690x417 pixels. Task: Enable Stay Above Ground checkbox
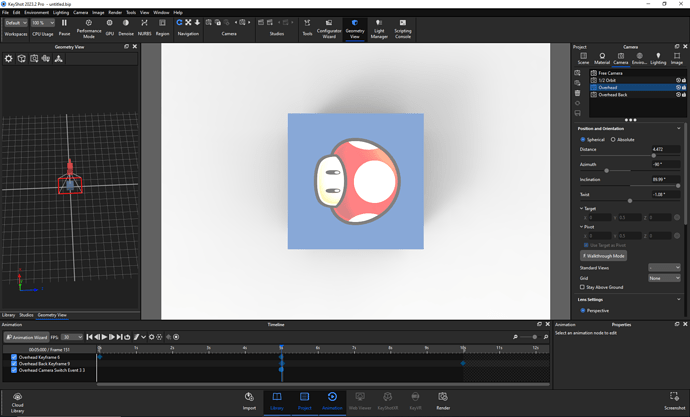click(582, 287)
